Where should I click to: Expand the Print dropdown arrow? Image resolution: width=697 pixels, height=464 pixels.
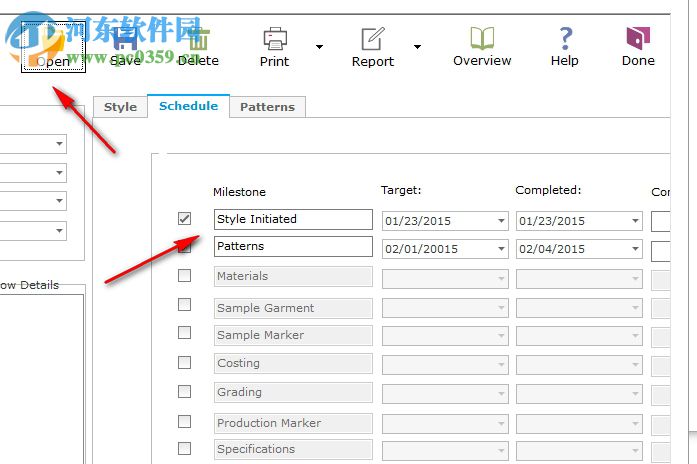pyautogui.click(x=319, y=46)
